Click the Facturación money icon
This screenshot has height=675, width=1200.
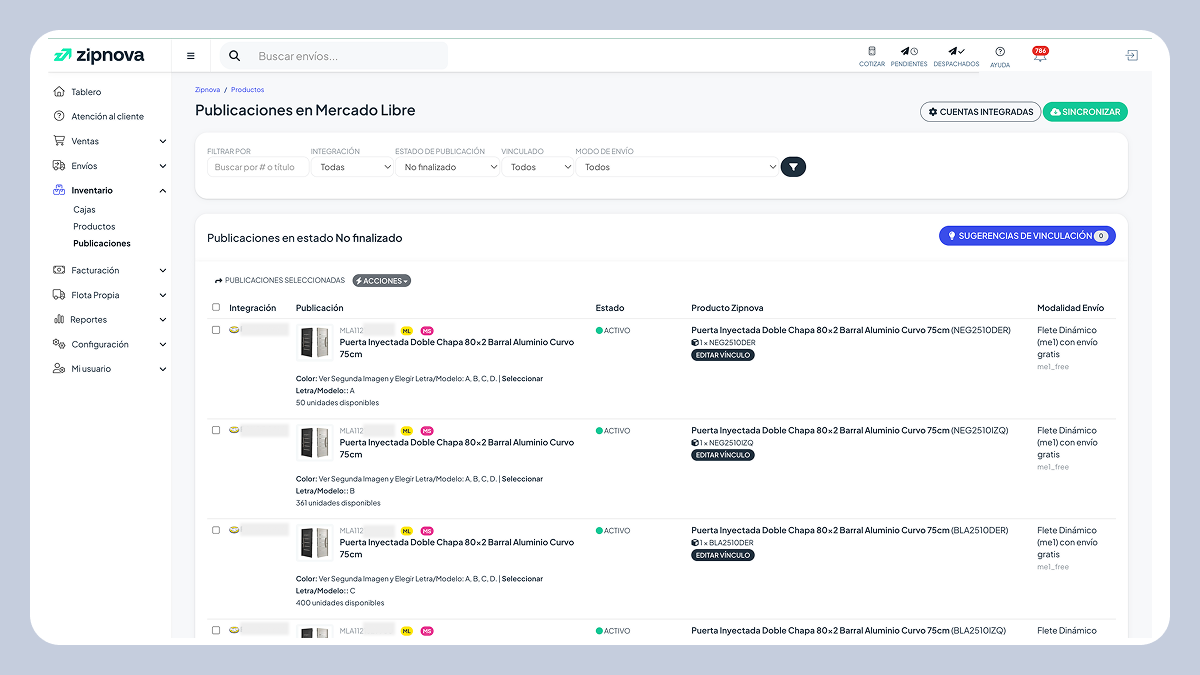[59, 270]
